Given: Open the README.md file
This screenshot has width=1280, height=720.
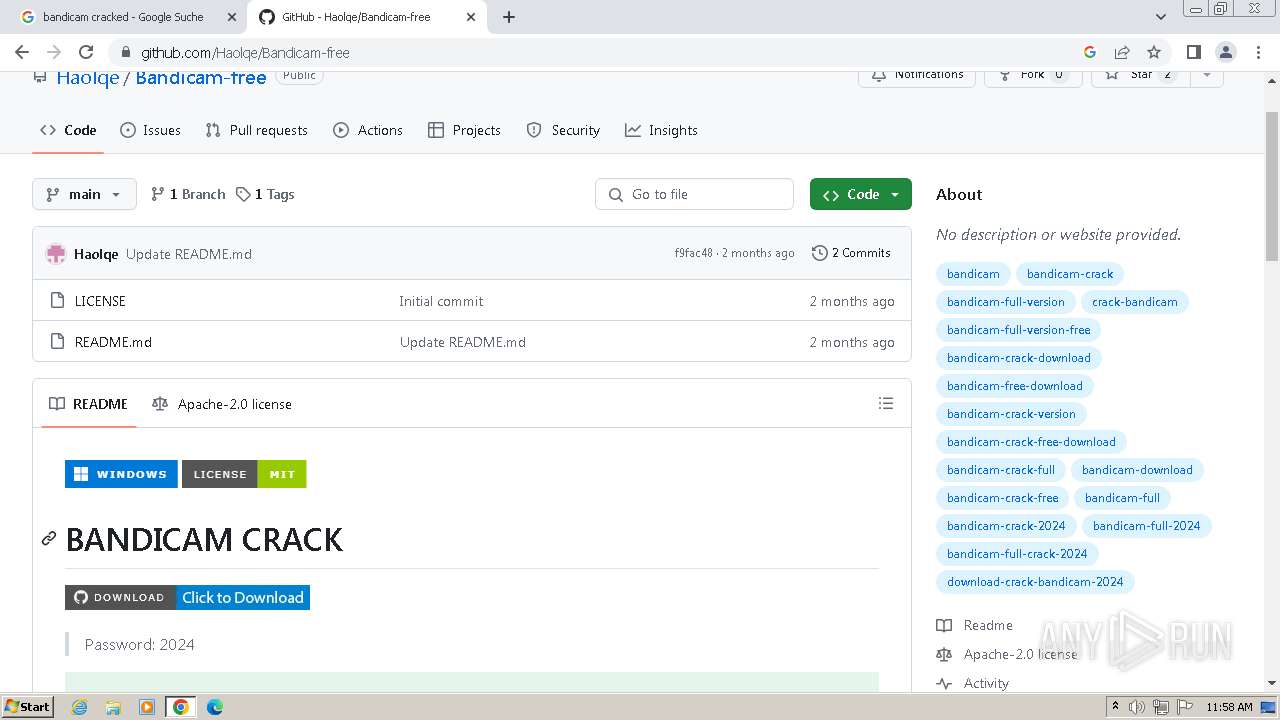Looking at the screenshot, I should [113, 342].
